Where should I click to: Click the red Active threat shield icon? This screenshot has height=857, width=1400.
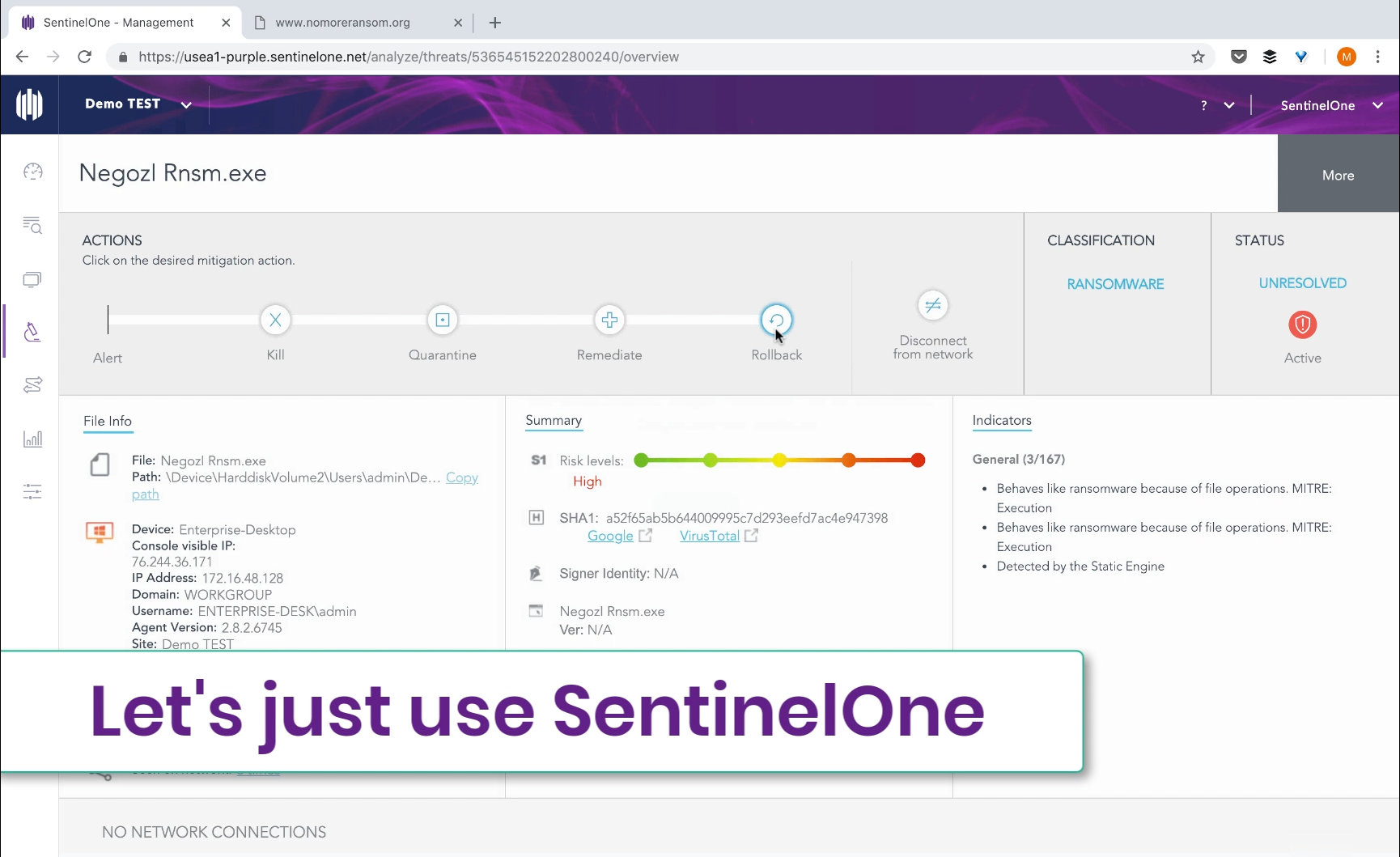tap(1302, 325)
